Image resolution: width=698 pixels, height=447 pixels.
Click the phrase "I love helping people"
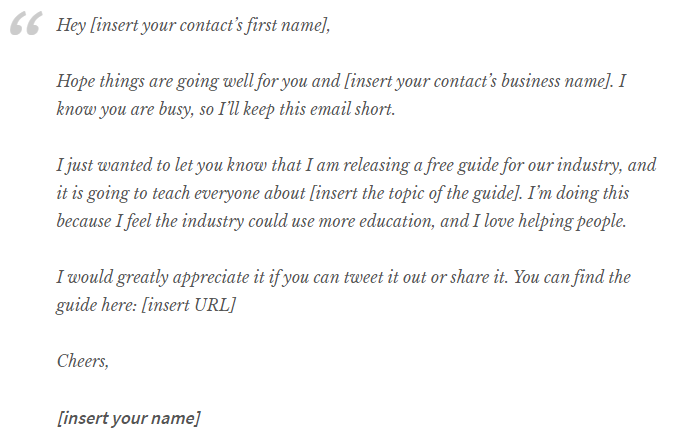(549, 222)
